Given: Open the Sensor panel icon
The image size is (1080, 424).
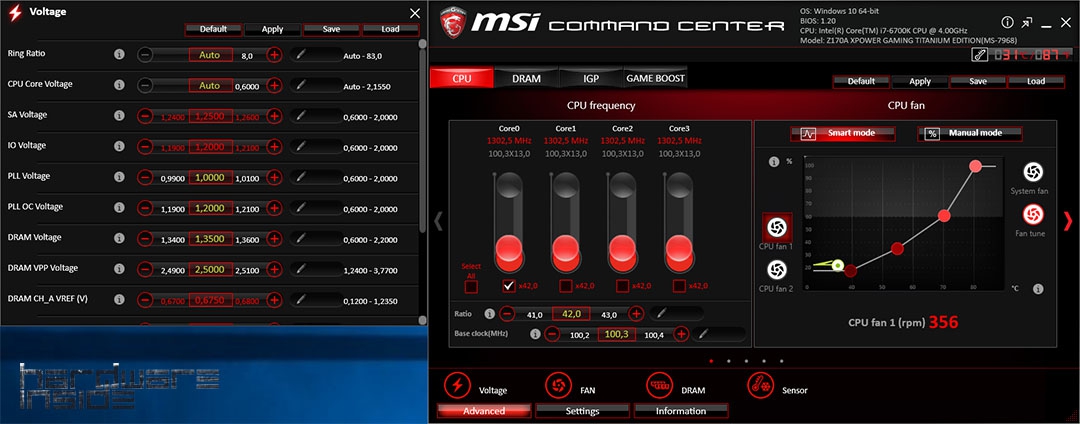Looking at the screenshot, I should click(x=760, y=385).
